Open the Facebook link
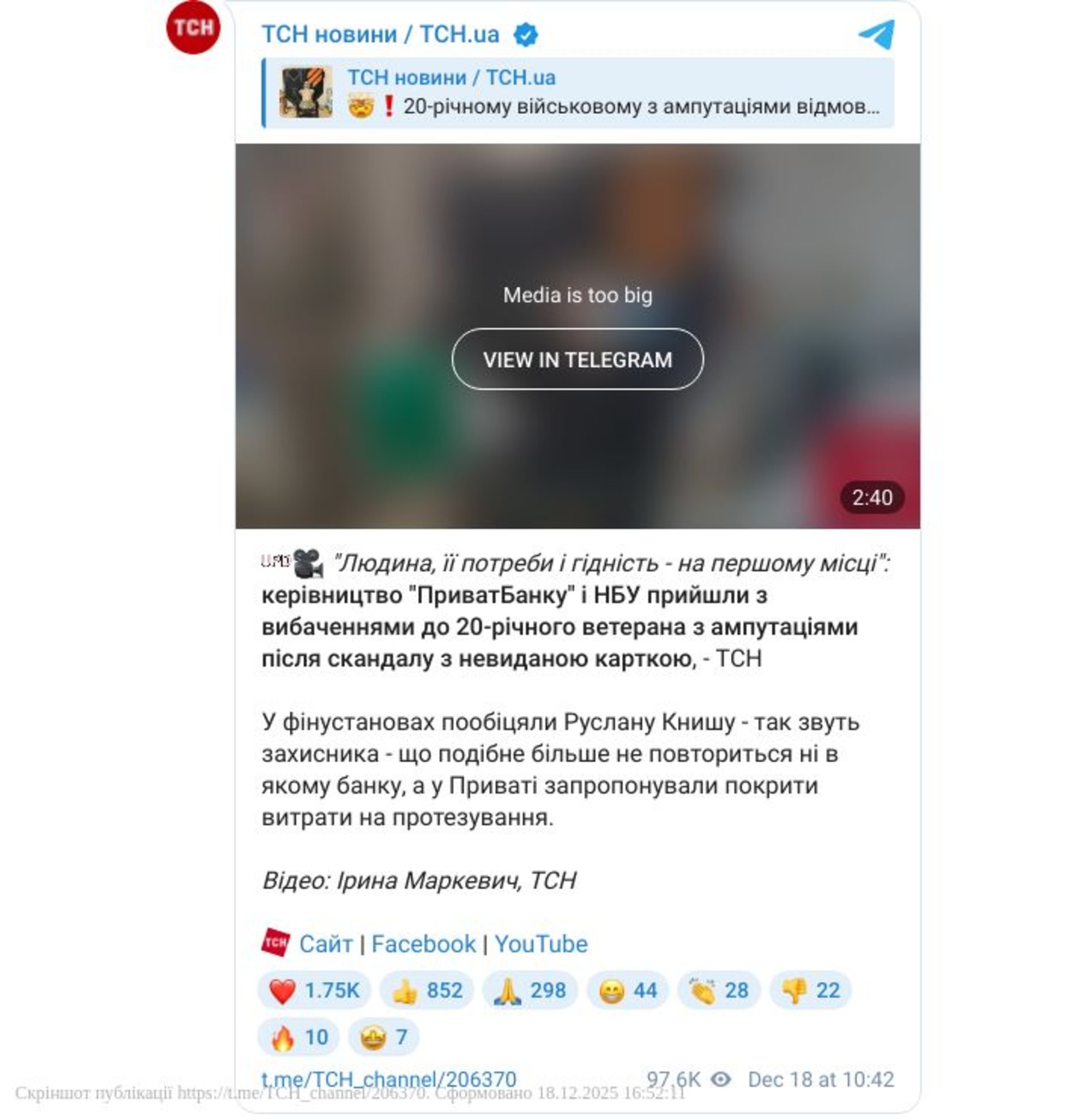This screenshot has height=1120, width=1088. (x=423, y=944)
